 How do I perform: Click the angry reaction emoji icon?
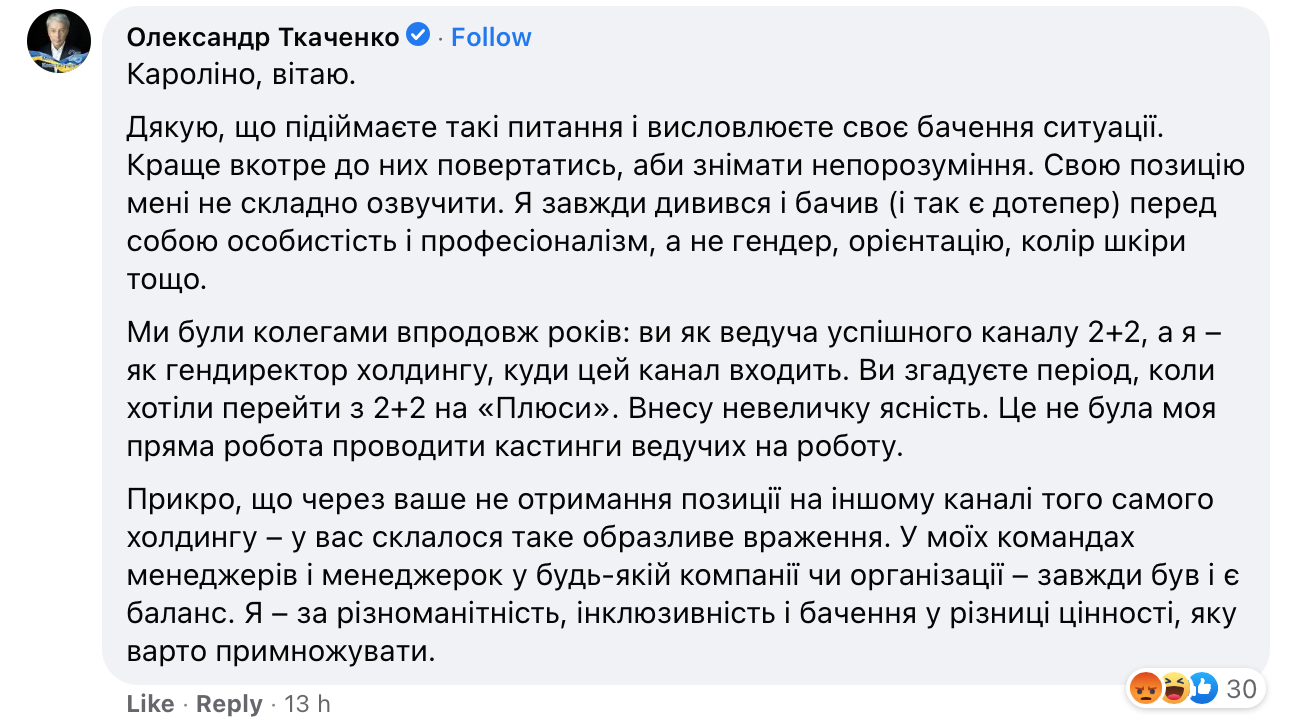(1144, 688)
